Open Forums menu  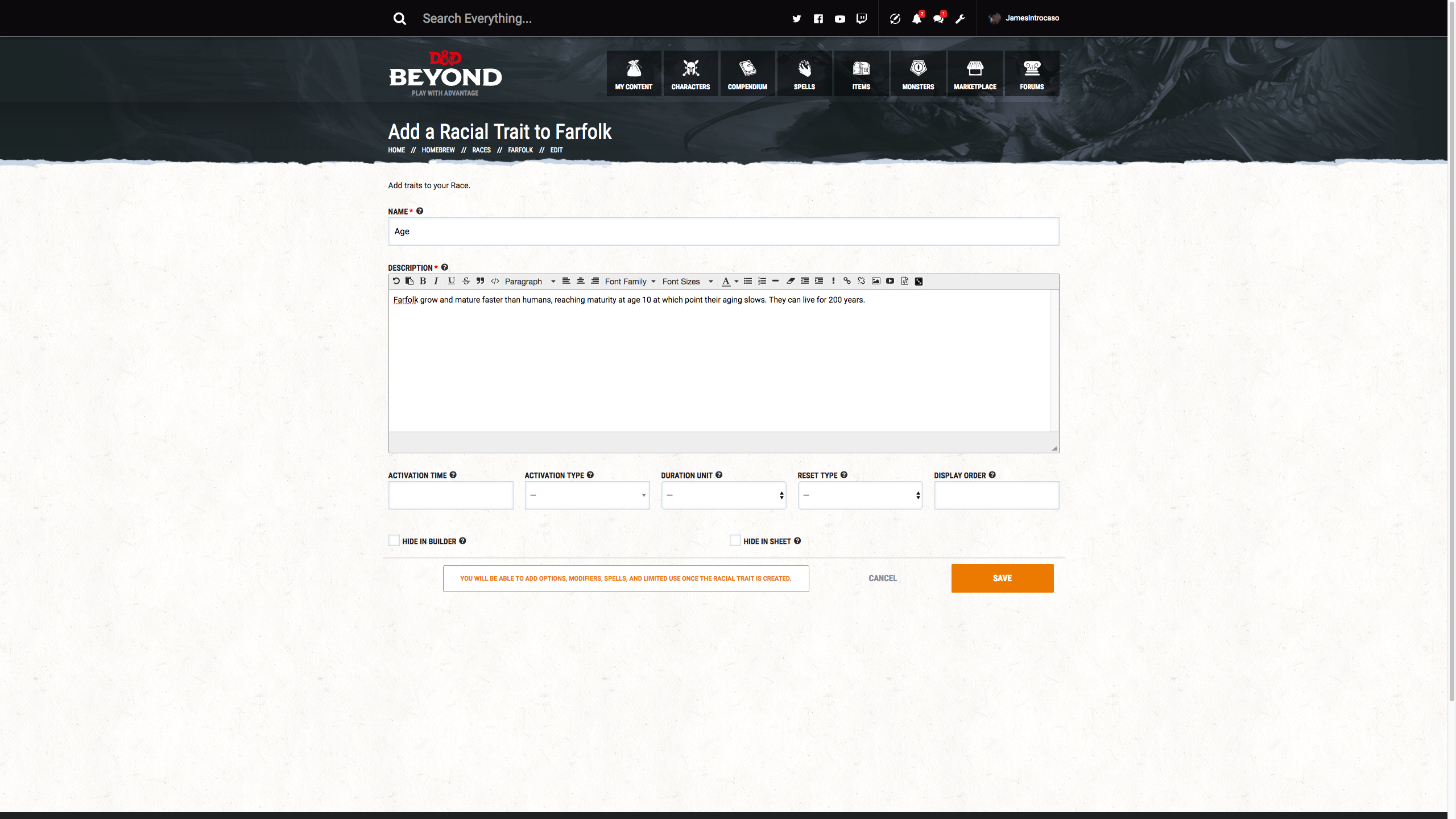[x=1032, y=73]
